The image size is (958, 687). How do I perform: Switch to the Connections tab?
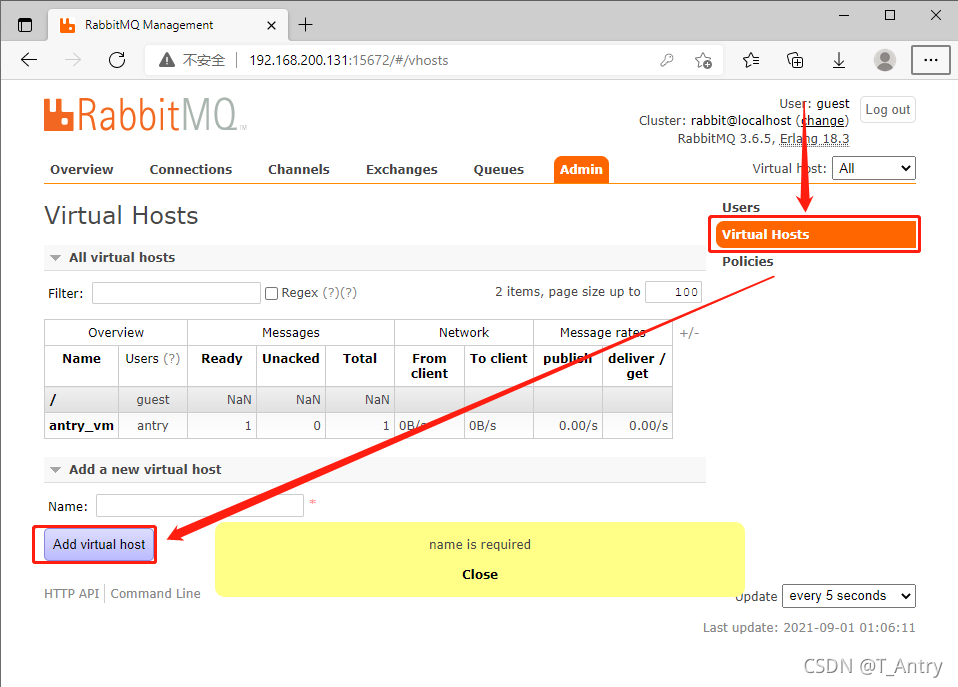point(191,169)
